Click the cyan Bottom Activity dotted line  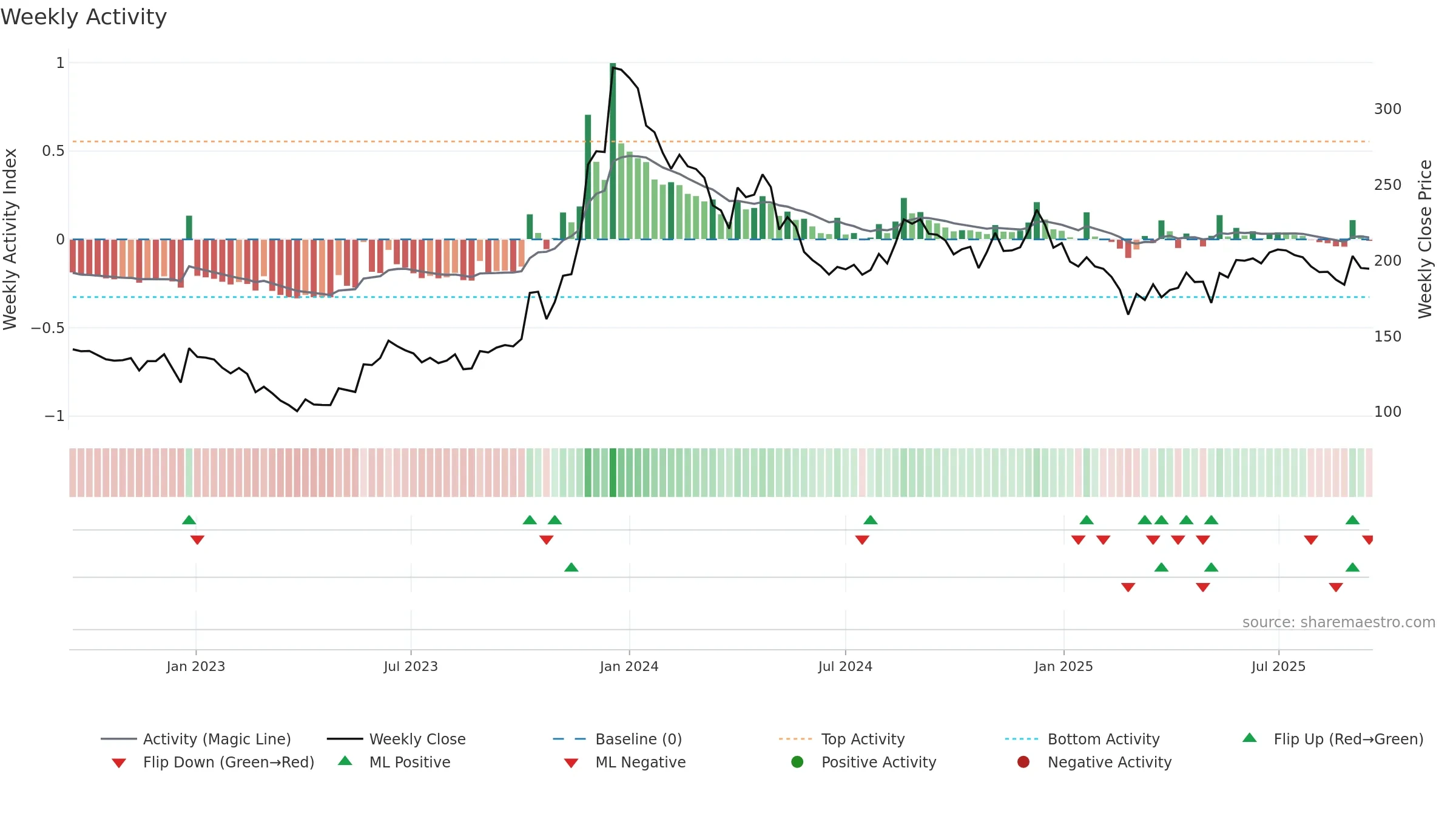[x=721, y=297]
